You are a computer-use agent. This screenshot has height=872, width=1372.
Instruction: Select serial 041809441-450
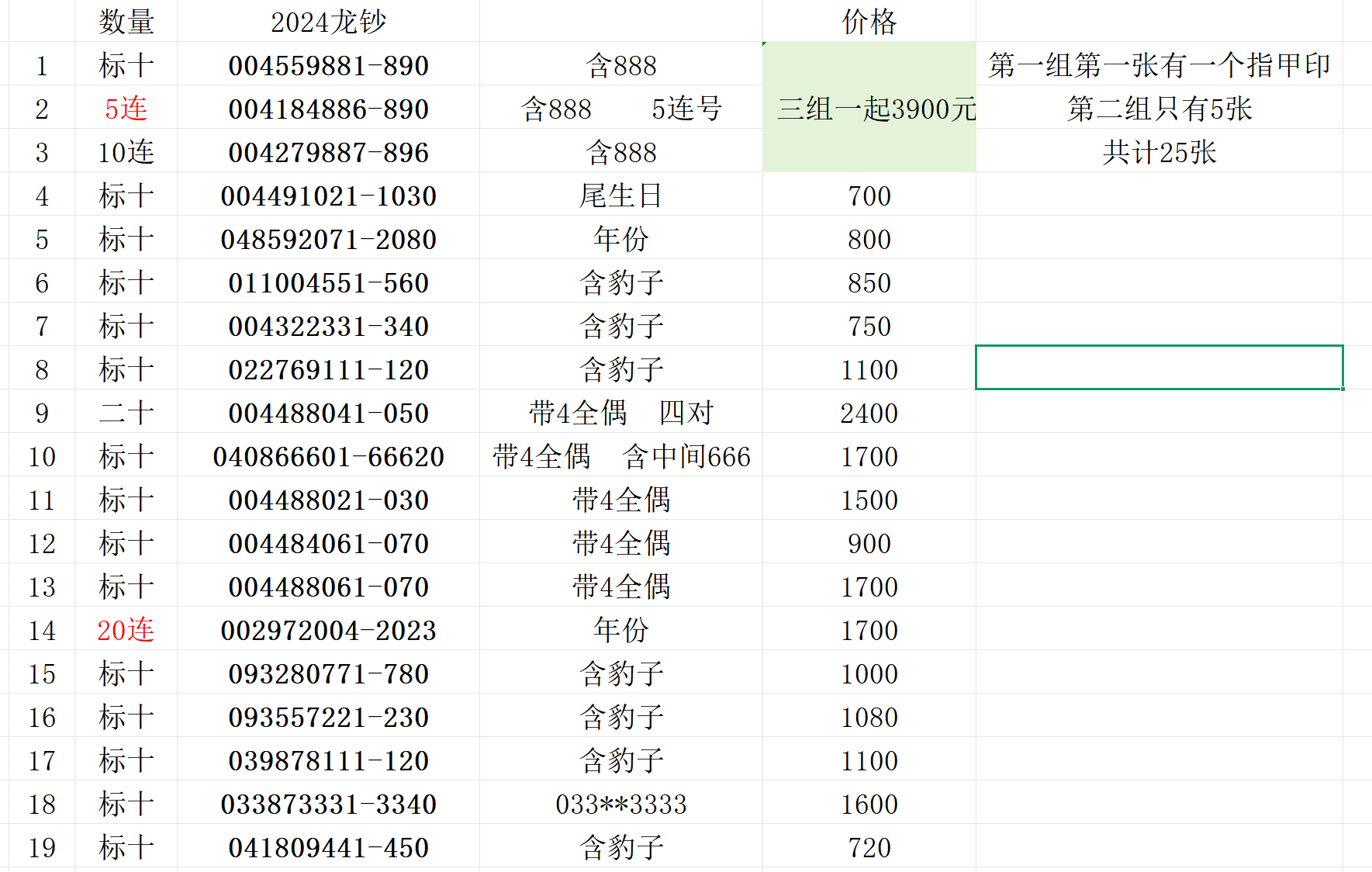click(328, 847)
